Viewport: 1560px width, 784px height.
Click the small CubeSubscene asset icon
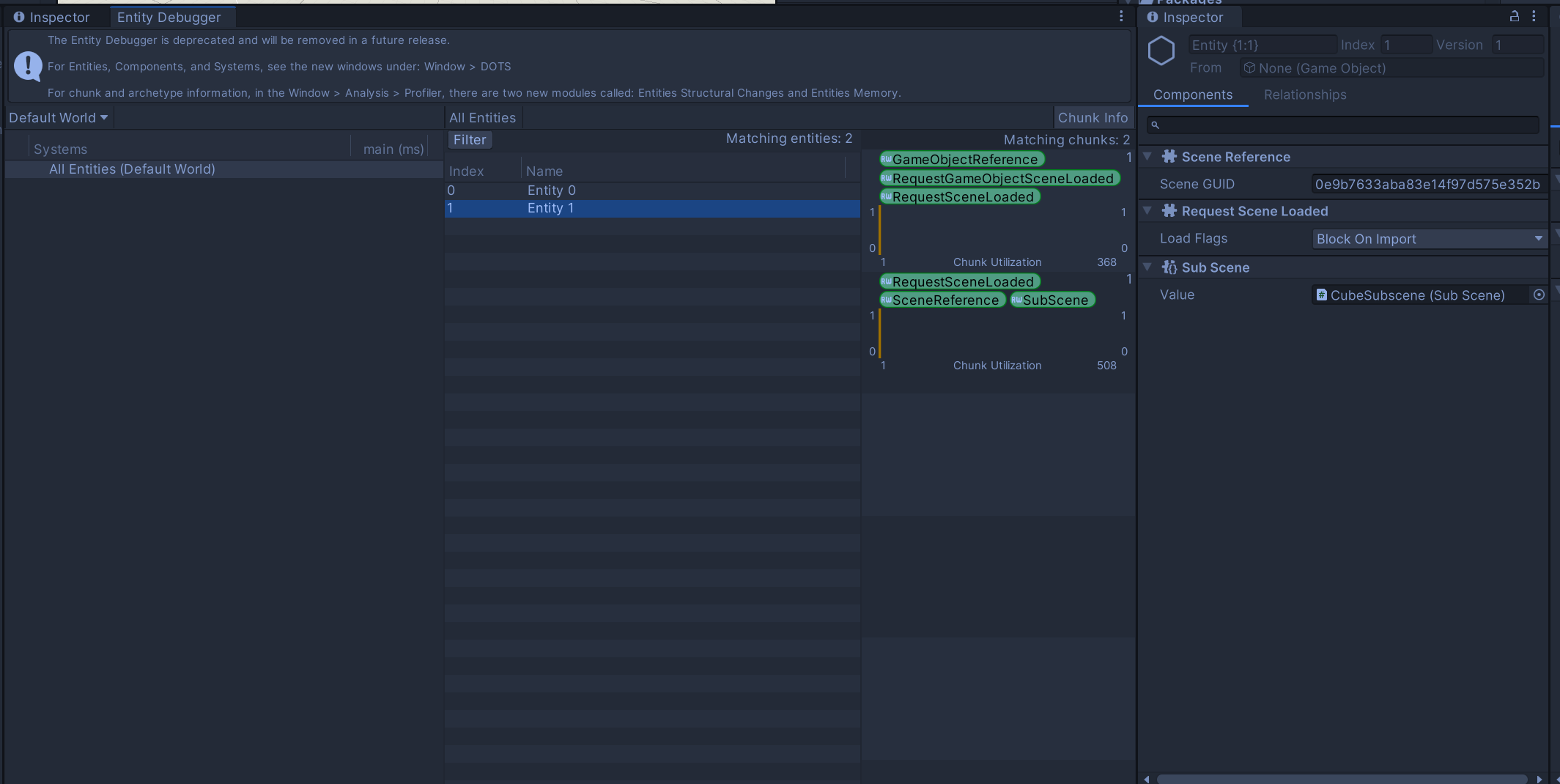pyautogui.click(x=1322, y=295)
